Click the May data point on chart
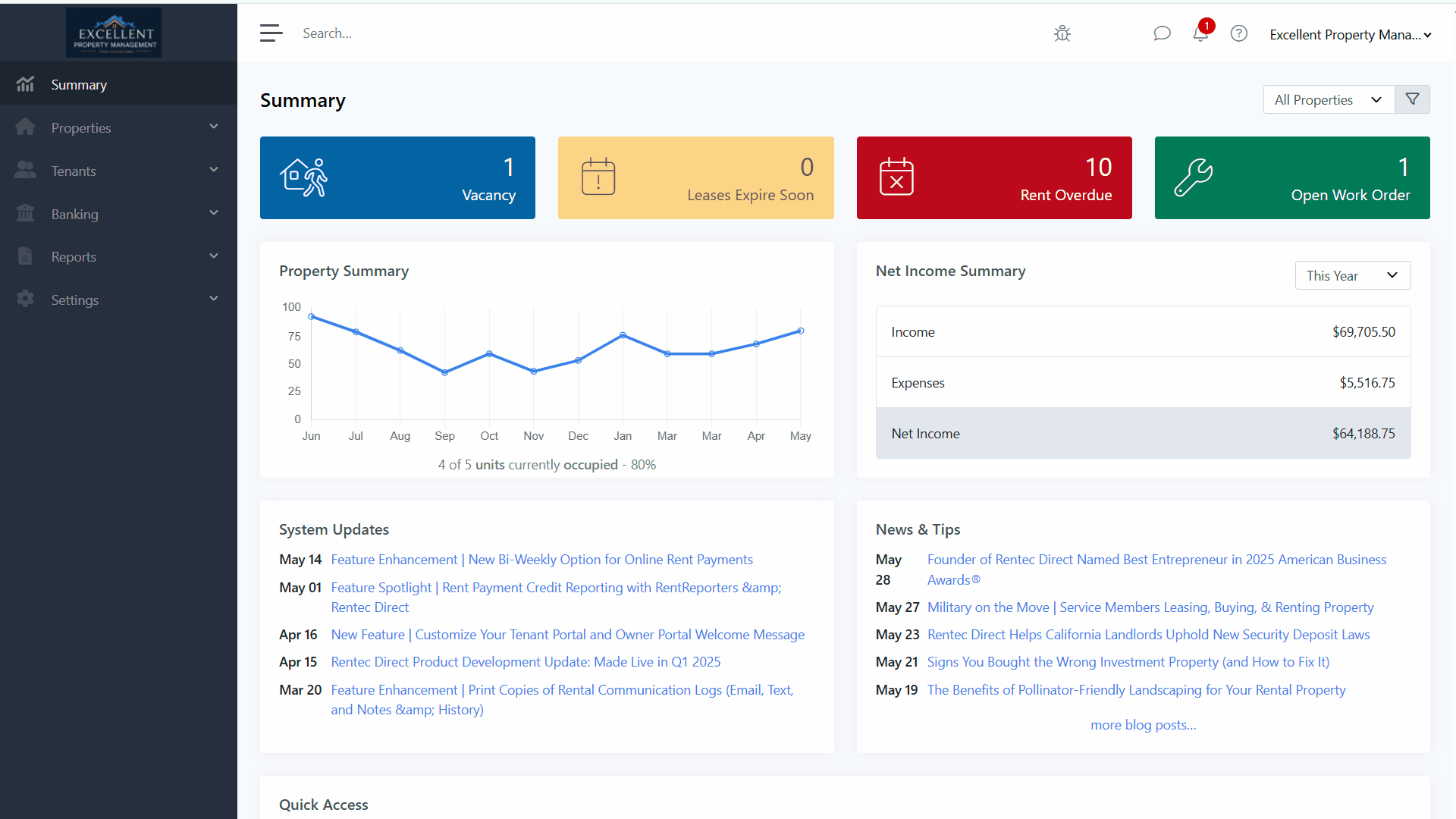The width and height of the screenshot is (1456, 819). (x=800, y=331)
